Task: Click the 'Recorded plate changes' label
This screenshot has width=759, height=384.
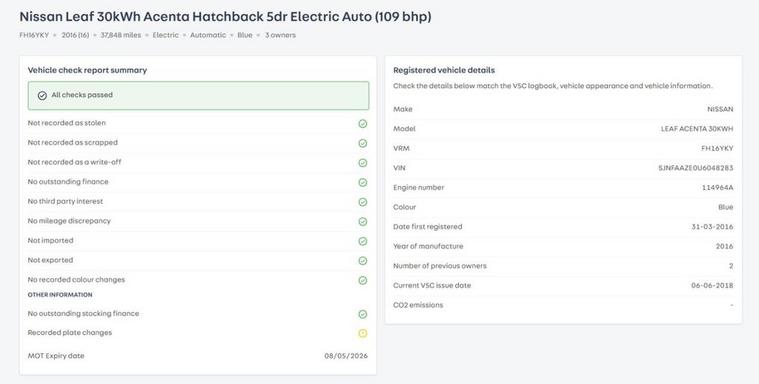Action: [70, 333]
